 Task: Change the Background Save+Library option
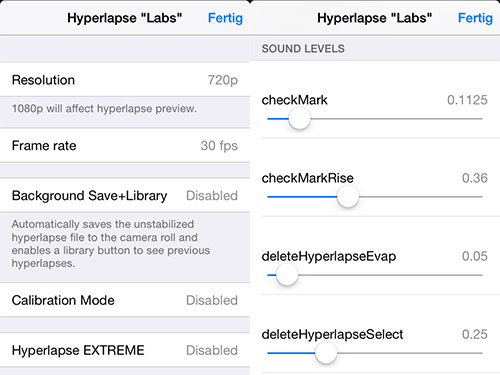125,196
